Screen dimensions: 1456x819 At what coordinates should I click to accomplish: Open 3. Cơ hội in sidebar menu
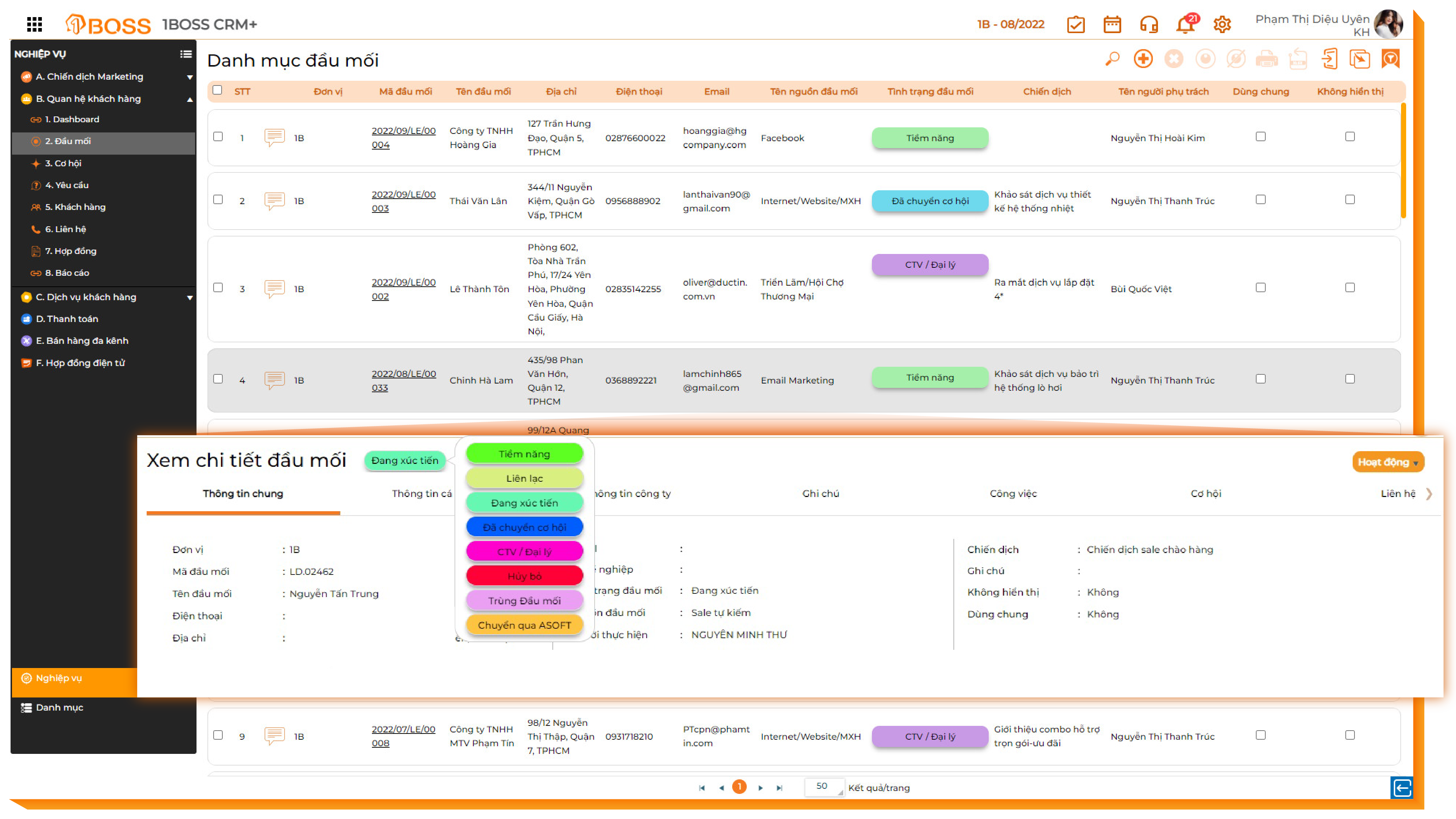coord(63,163)
